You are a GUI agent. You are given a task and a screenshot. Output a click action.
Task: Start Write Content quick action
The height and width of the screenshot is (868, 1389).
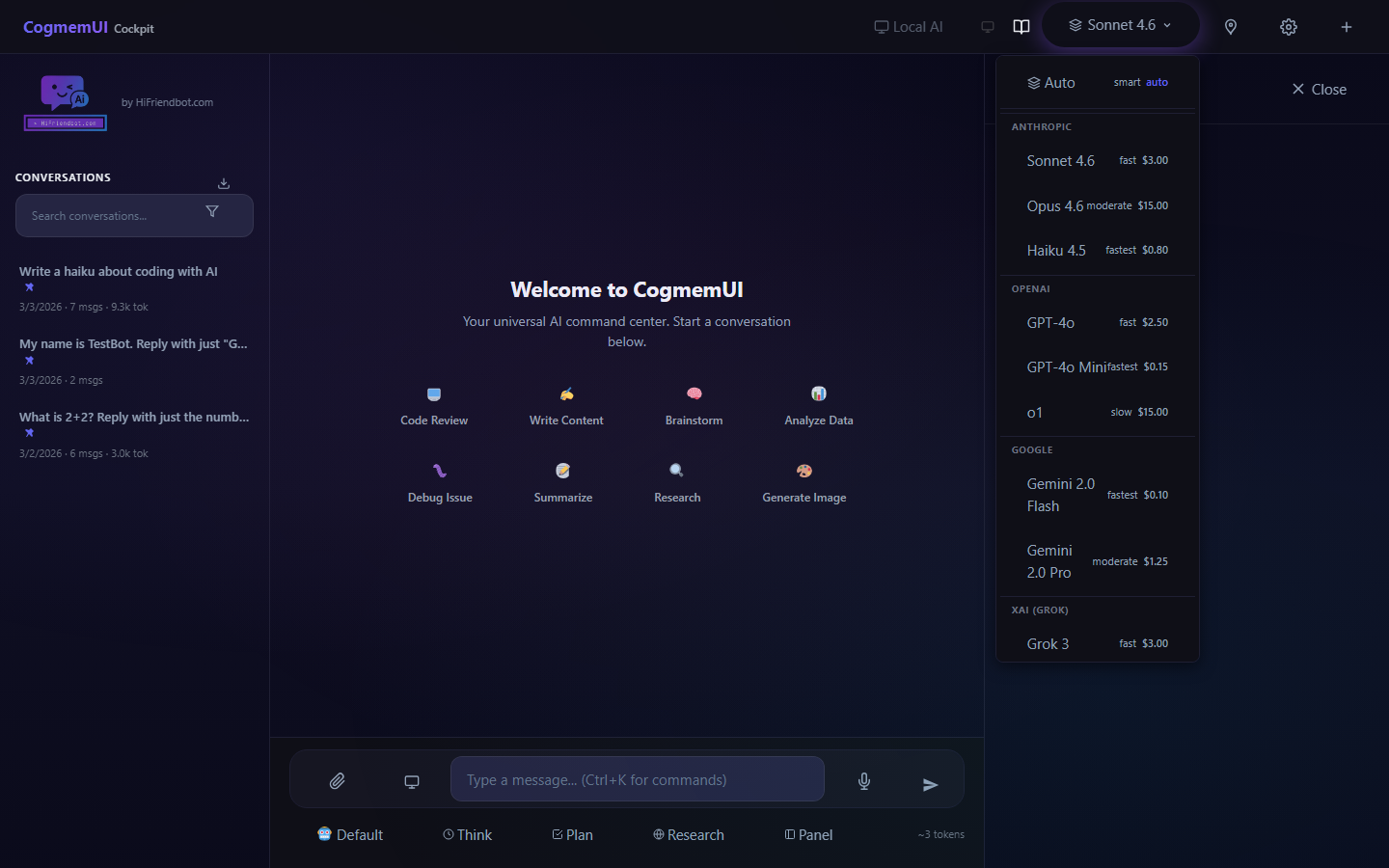pos(566,407)
